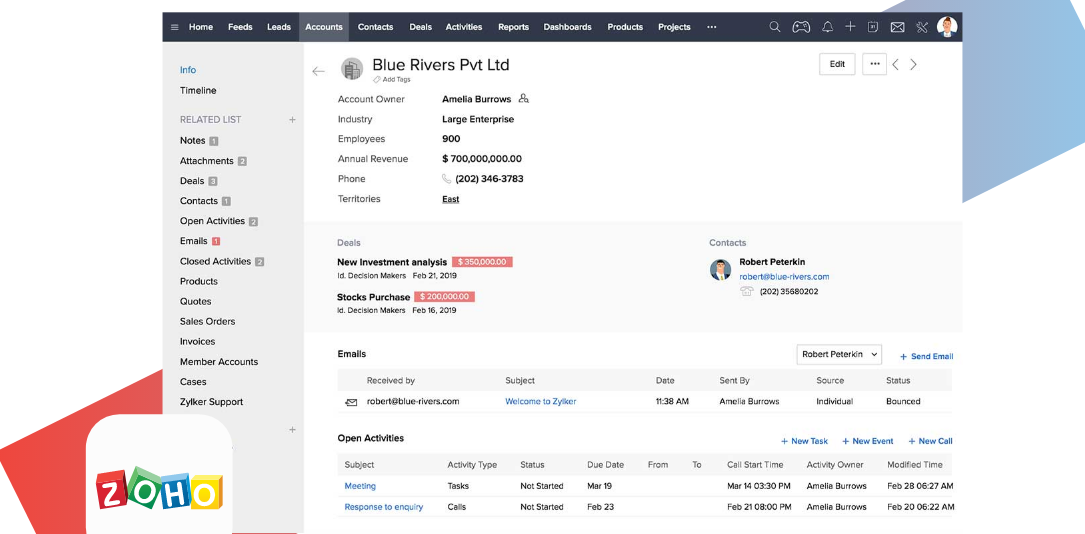Open Member Accounts in the related list
Viewport: 1085px width, 534px height.
click(219, 362)
